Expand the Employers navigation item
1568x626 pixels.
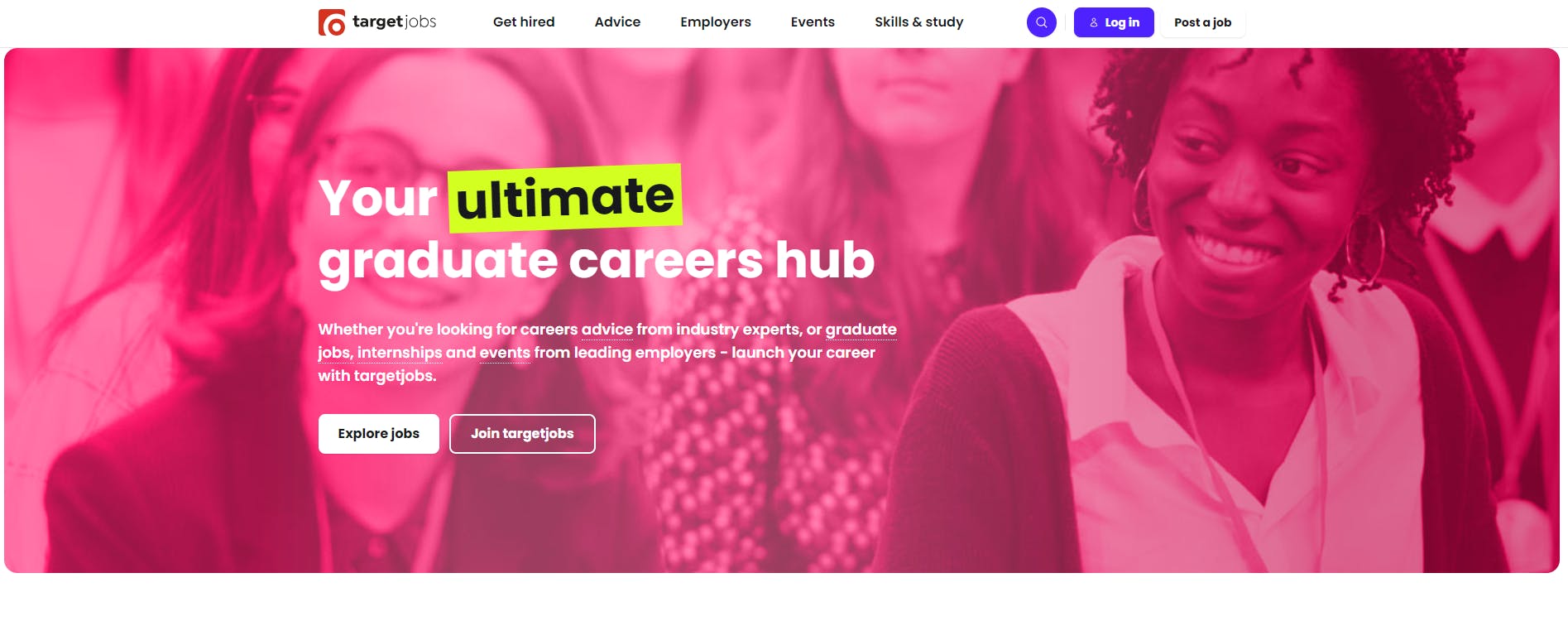coord(716,22)
